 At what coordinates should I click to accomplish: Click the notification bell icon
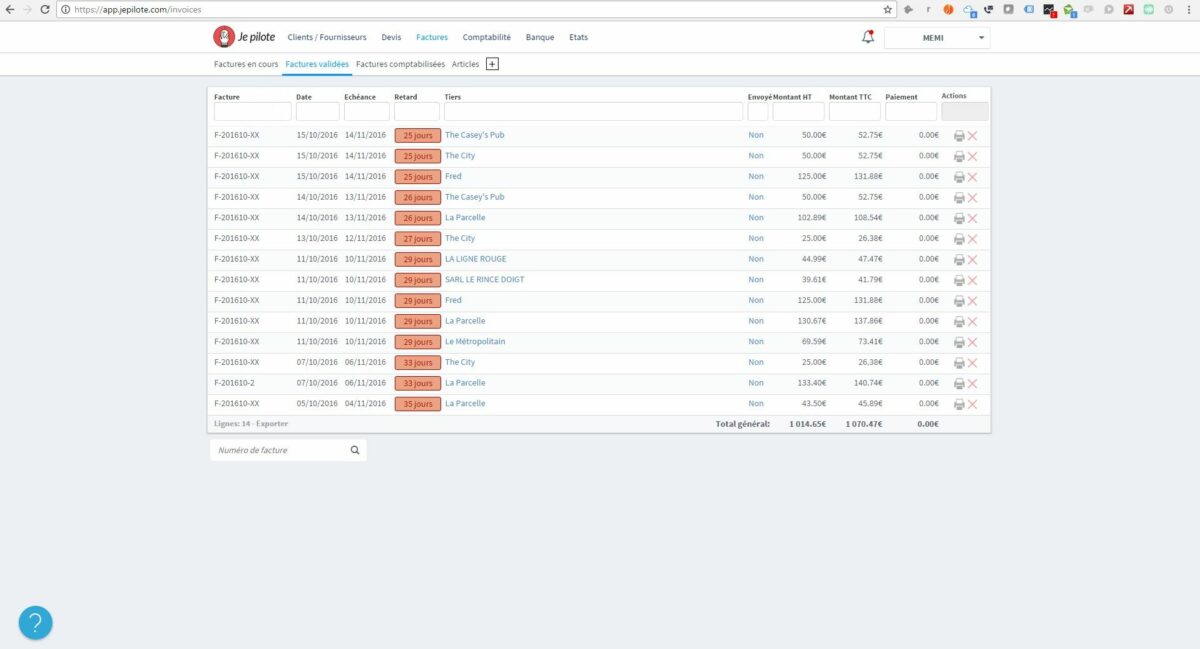click(x=868, y=37)
